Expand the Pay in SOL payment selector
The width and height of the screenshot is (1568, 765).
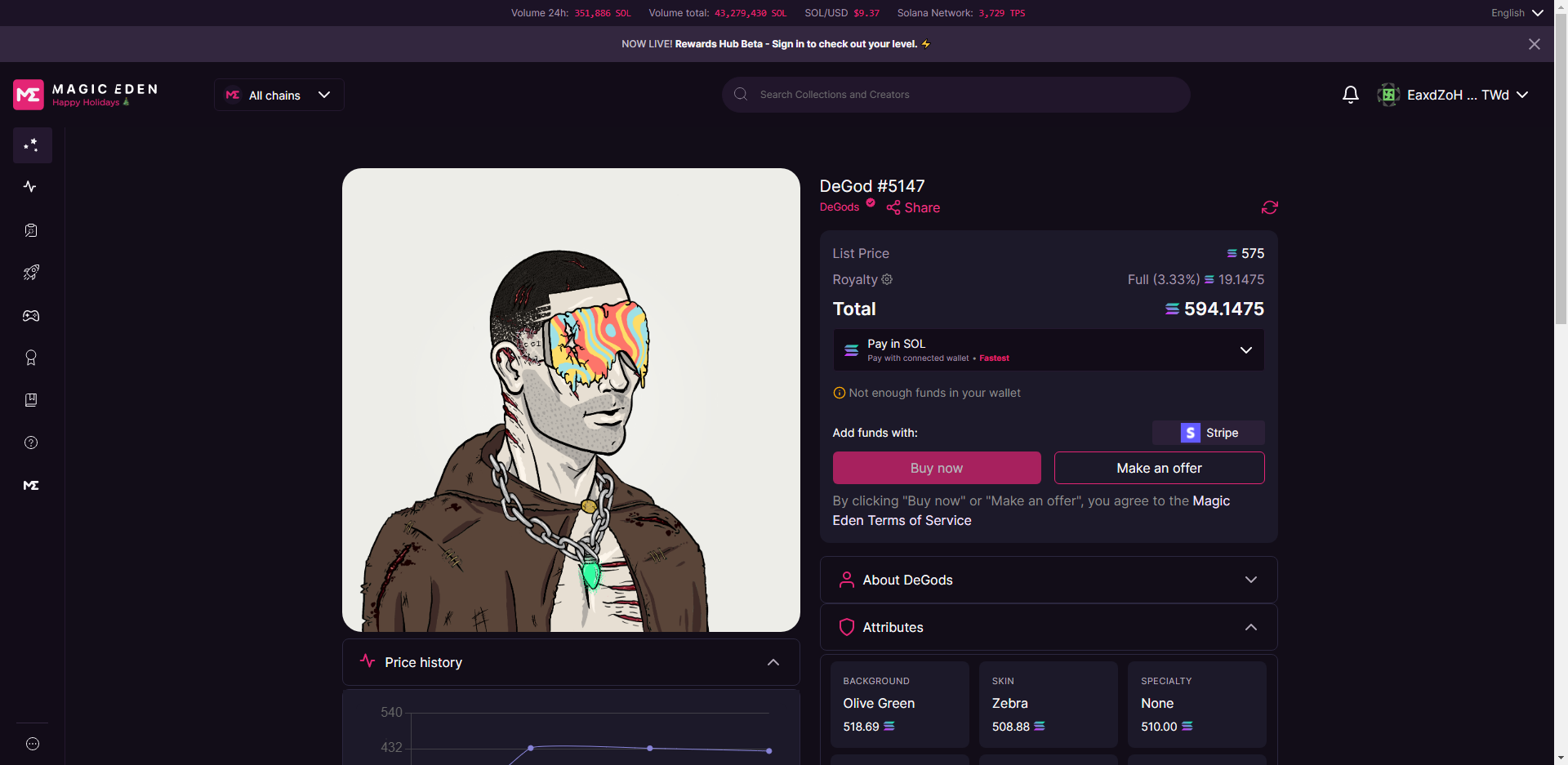1049,350
